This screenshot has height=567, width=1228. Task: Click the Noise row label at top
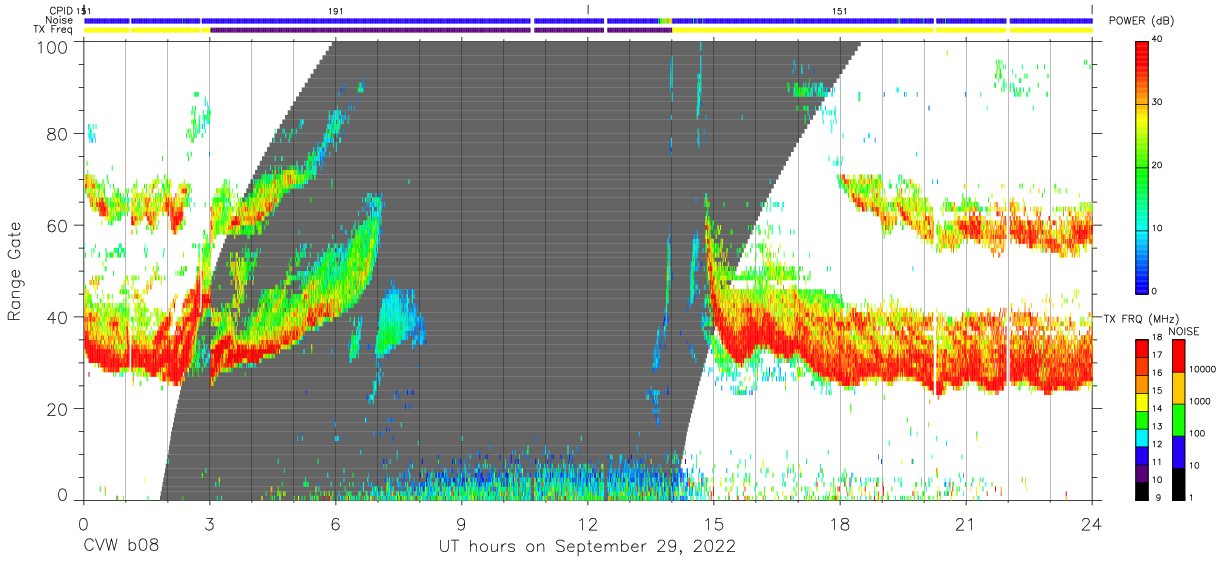coord(59,20)
